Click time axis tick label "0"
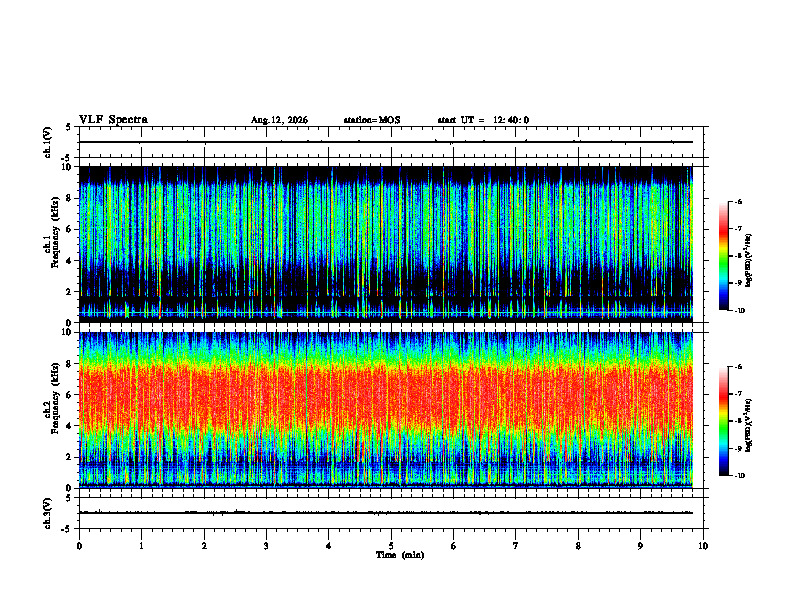The width and height of the screenshot is (792, 612). coord(79,546)
